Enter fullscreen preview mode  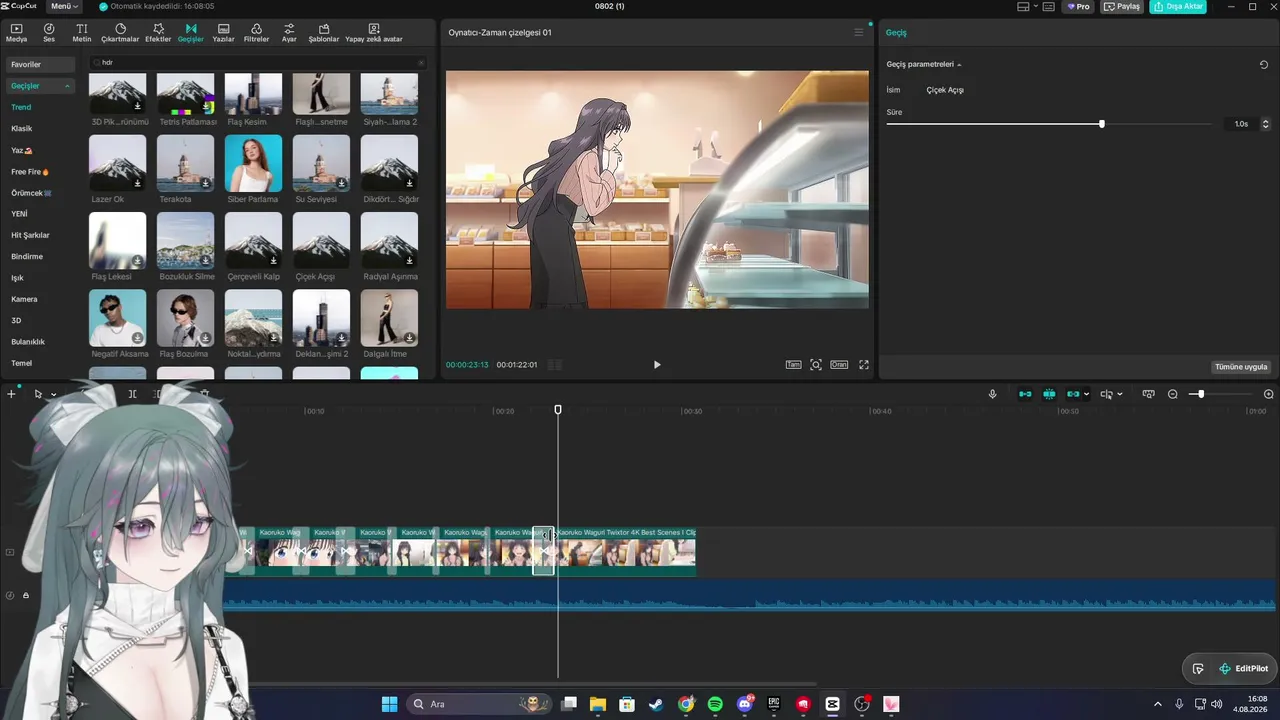[864, 365]
